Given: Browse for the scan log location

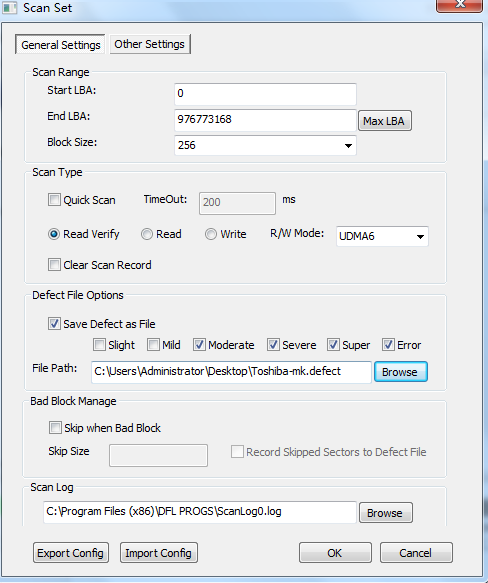Looking at the screenshot, I should [385, 513].
